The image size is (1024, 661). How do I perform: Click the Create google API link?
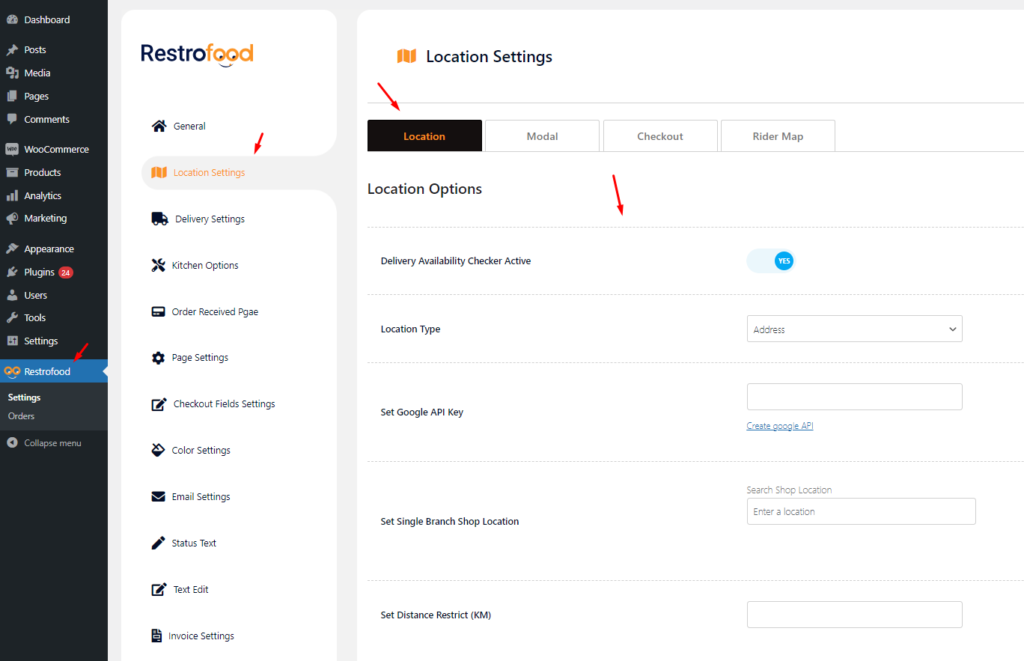click(x=779, y=426)
